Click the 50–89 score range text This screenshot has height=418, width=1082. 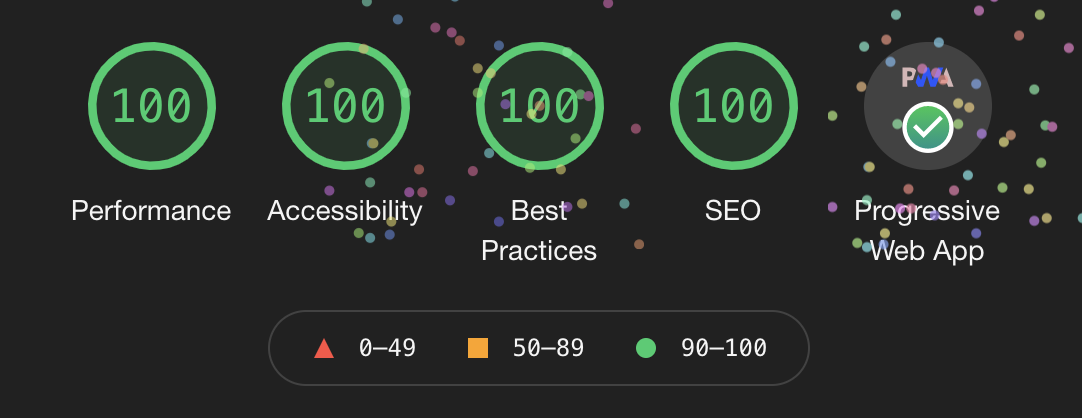pos(549,348)
